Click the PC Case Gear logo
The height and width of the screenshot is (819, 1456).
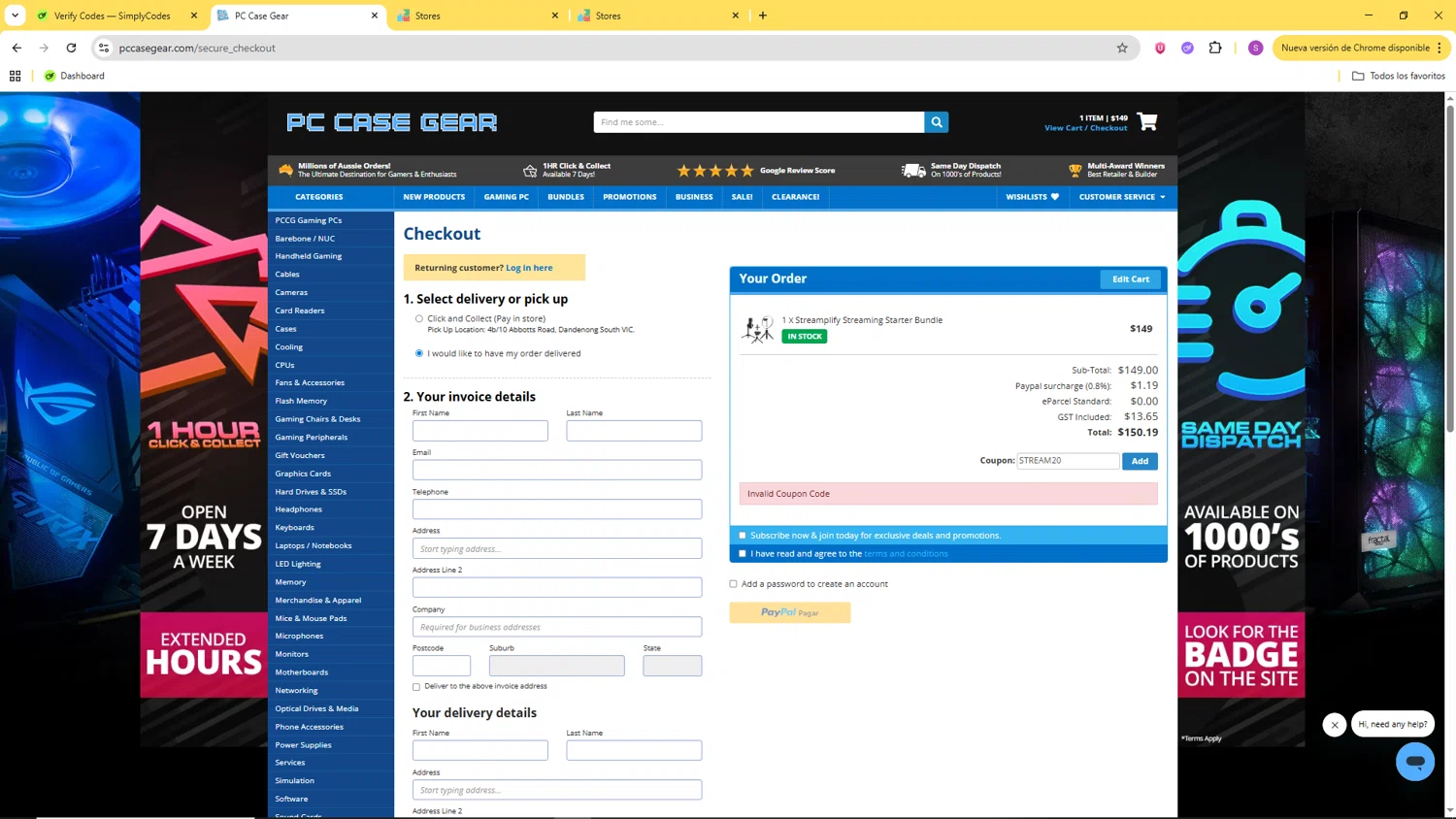(x=392, y=122)
